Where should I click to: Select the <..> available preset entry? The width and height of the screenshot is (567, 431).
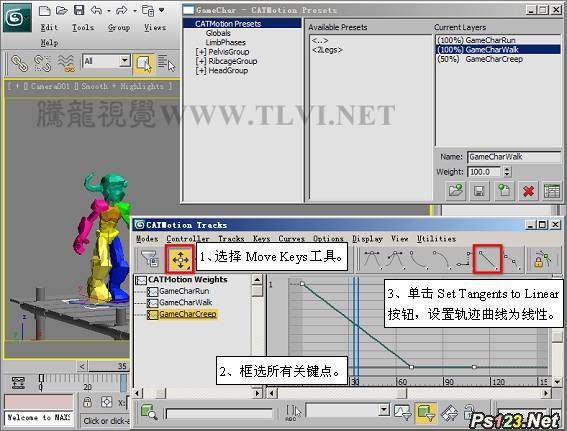click(320, 40)
